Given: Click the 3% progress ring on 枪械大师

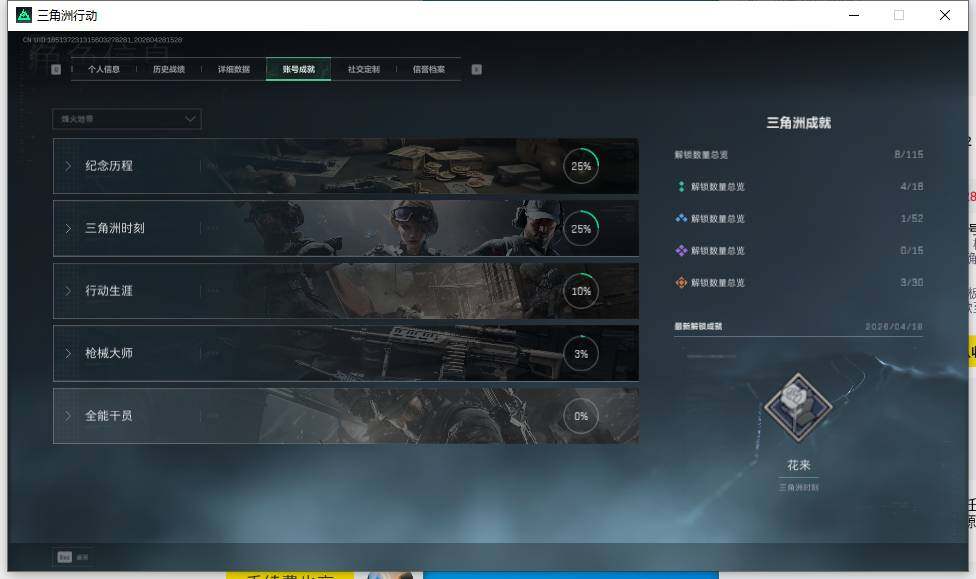Looking at the screenshot, I should [581, 354].
